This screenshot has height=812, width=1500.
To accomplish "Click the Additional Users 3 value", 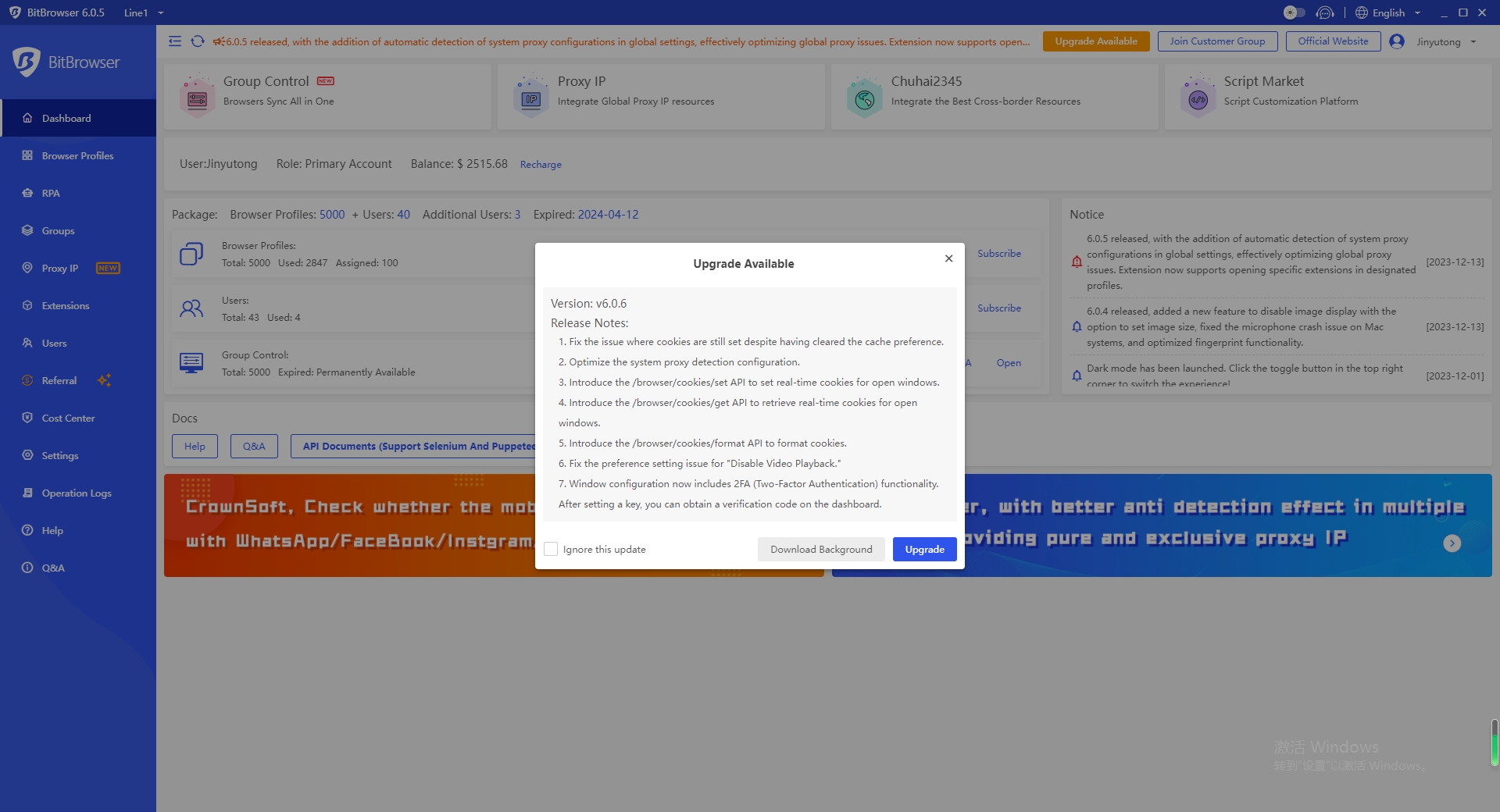I will click(x=517, y=215).
